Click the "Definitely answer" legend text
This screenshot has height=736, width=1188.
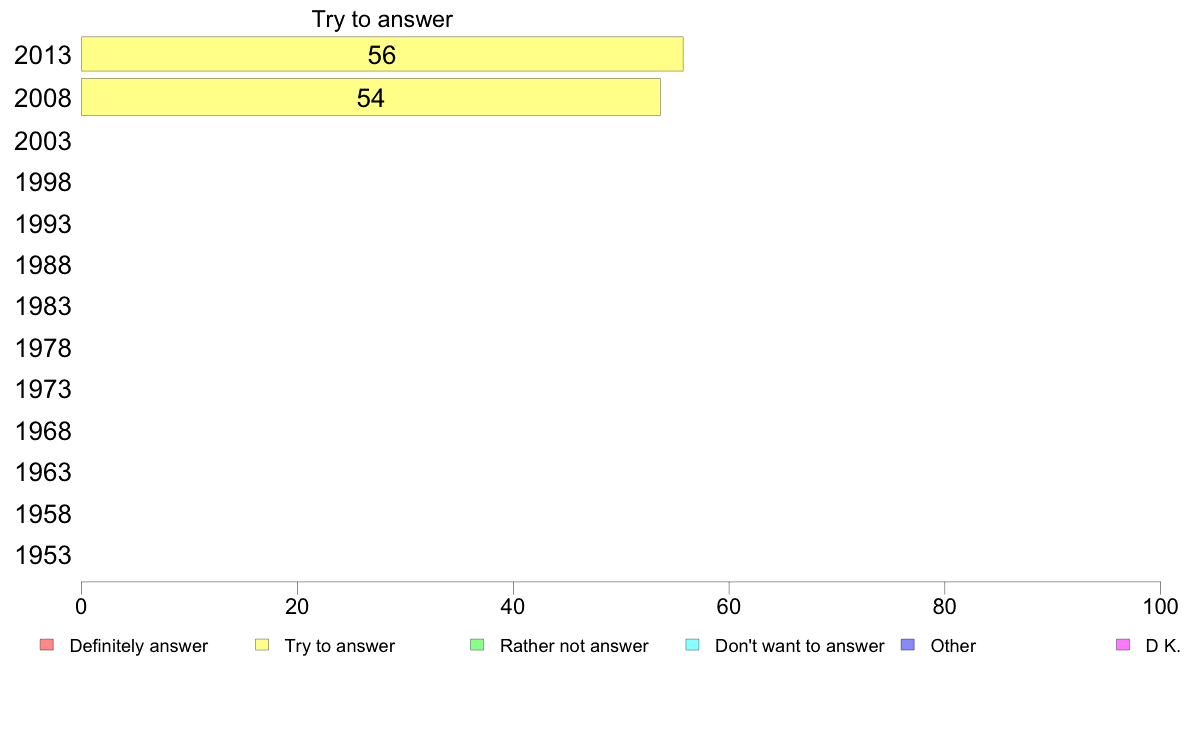click(139, 646)
